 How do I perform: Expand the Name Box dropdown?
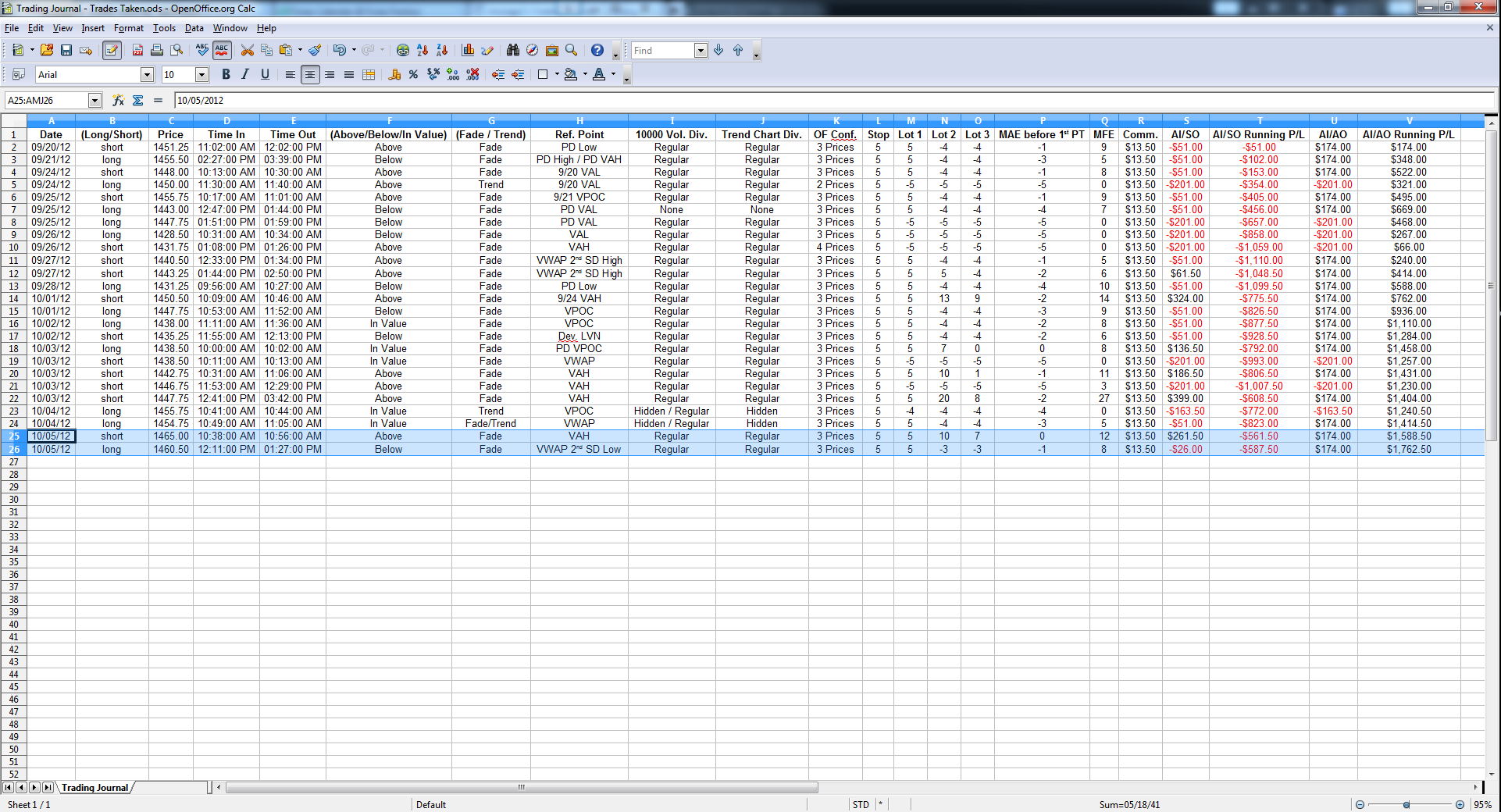94,100
